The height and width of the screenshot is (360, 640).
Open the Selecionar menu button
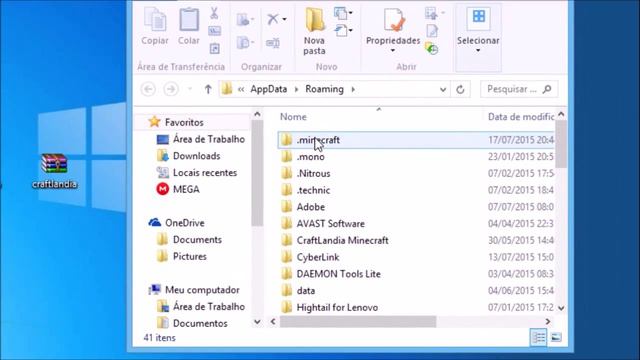pos(478,31)
